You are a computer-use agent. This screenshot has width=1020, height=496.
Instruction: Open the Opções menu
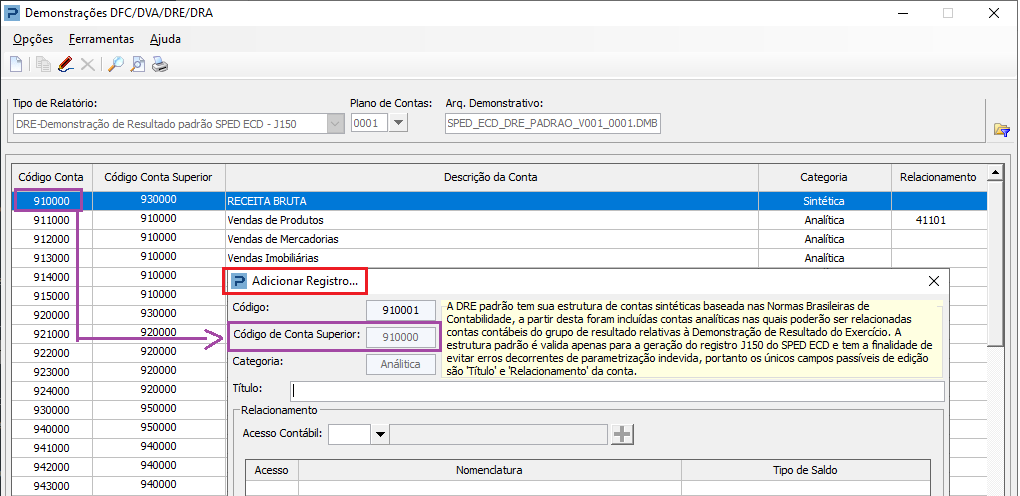(x=33, y=39)
